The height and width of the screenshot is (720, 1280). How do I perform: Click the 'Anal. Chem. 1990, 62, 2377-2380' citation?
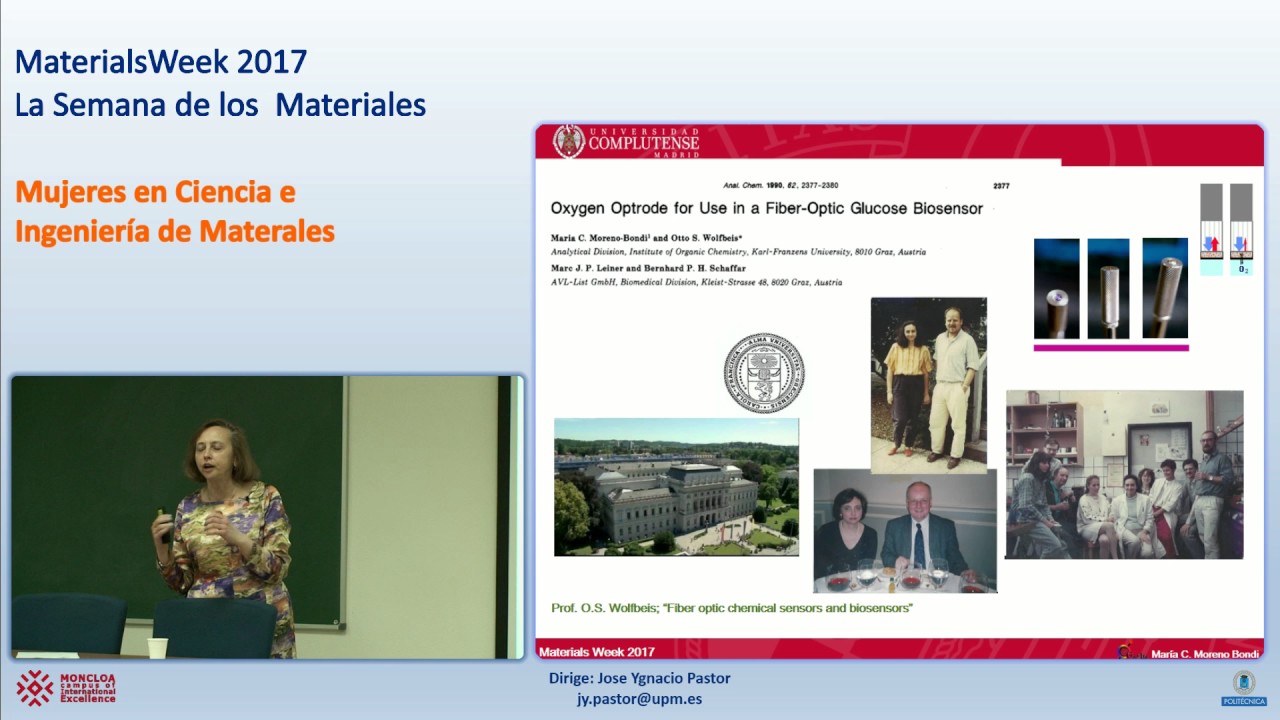point(780,185)
